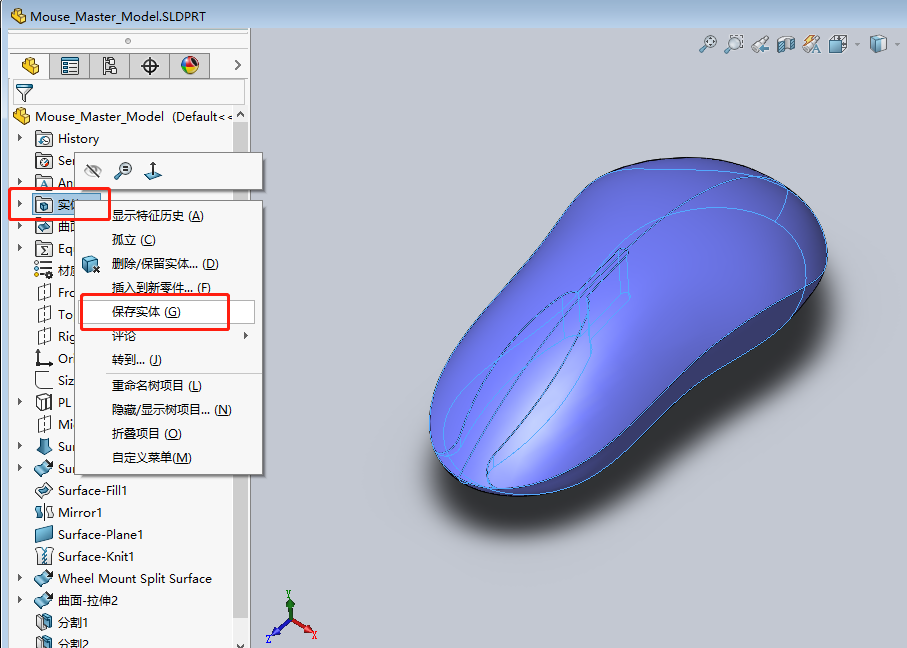Switch to the DimXpertManager tab
The width and height of the screenshot is (907, 648).
pos(149,65)
